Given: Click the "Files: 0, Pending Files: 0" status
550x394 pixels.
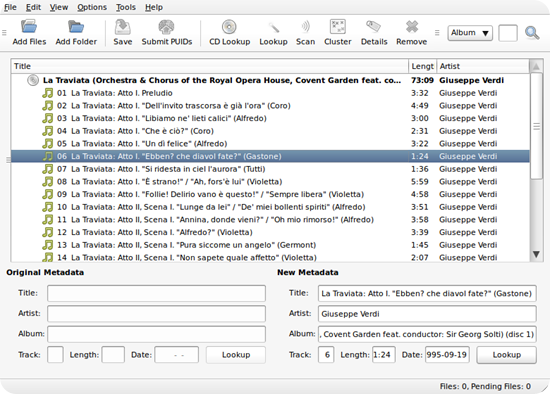Looking at the screenshot, I should click(485, 386).
